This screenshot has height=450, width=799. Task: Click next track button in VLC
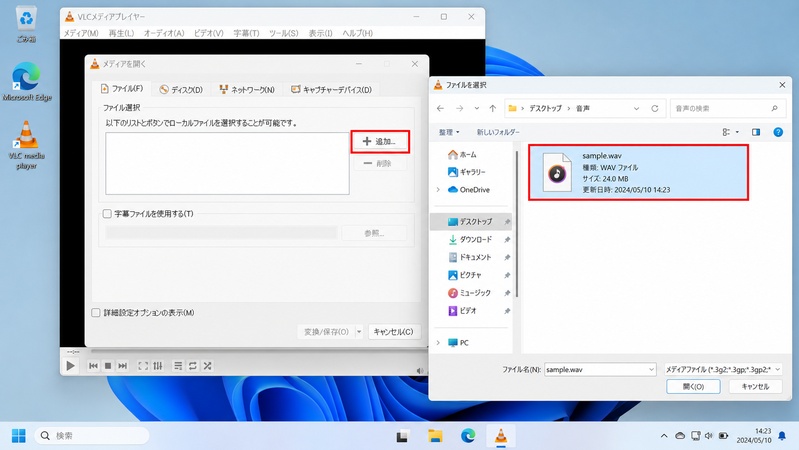[122, 366]
